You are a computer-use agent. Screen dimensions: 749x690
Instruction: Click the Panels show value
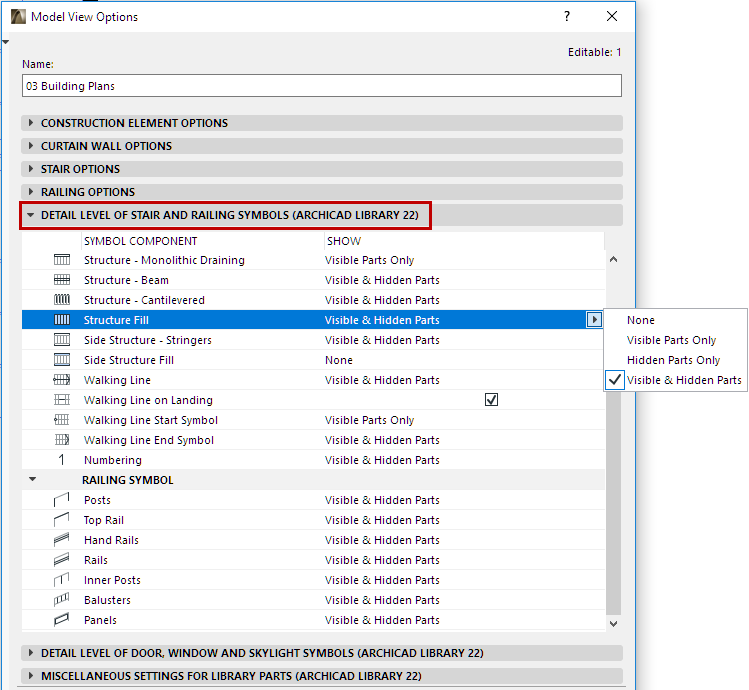tap(382, 620)
